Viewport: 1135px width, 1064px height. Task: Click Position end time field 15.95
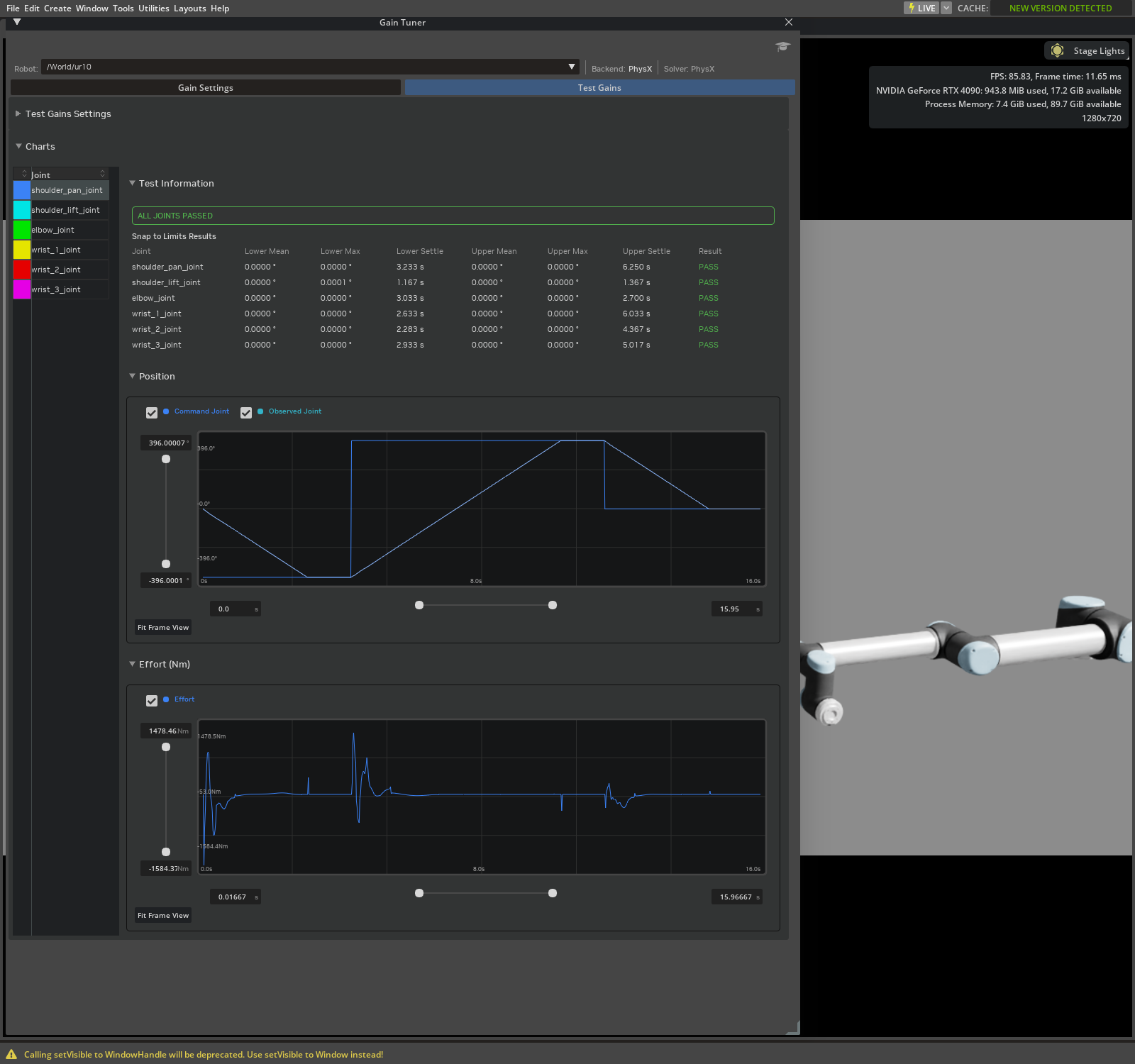tap(737, 609)
